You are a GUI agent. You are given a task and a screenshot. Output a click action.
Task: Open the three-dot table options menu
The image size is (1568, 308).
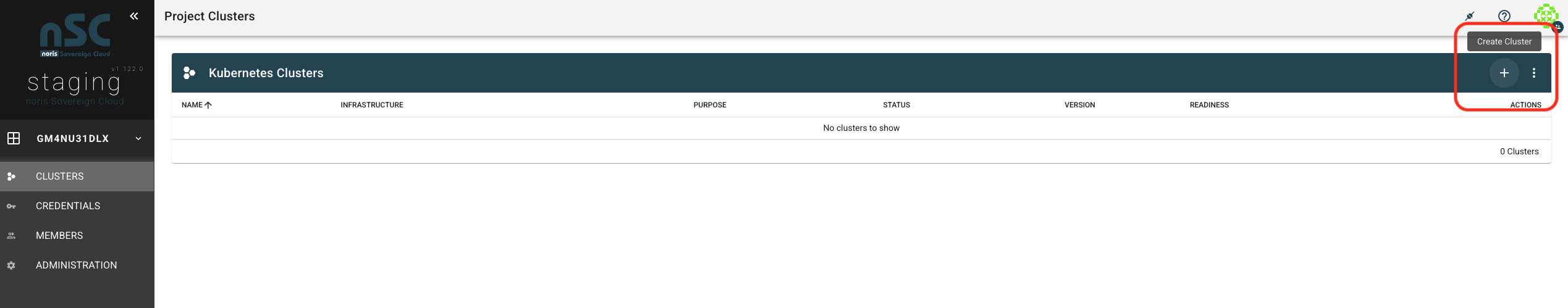tap(1533, 73)
